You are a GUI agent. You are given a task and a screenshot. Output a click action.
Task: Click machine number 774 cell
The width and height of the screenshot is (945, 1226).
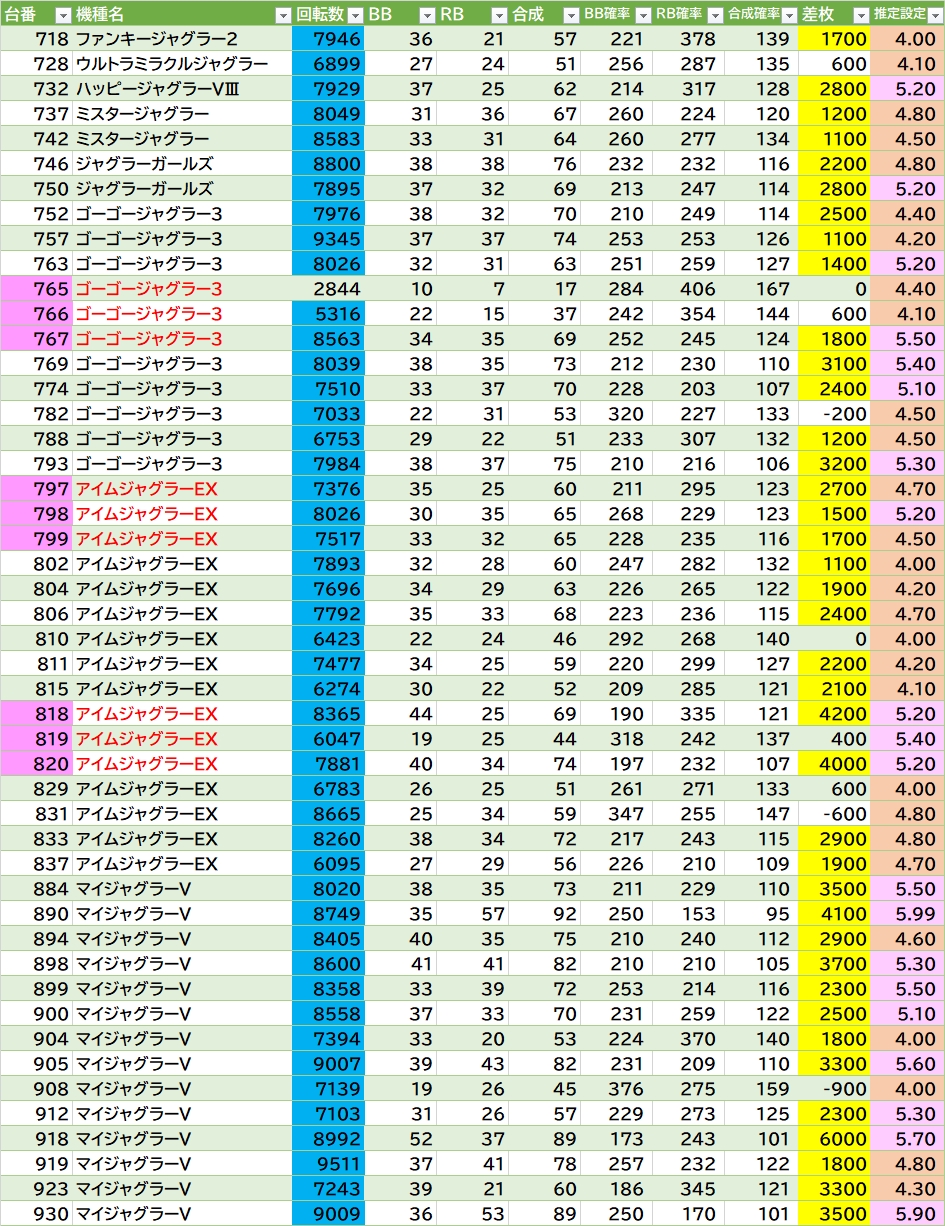[36, 389]
